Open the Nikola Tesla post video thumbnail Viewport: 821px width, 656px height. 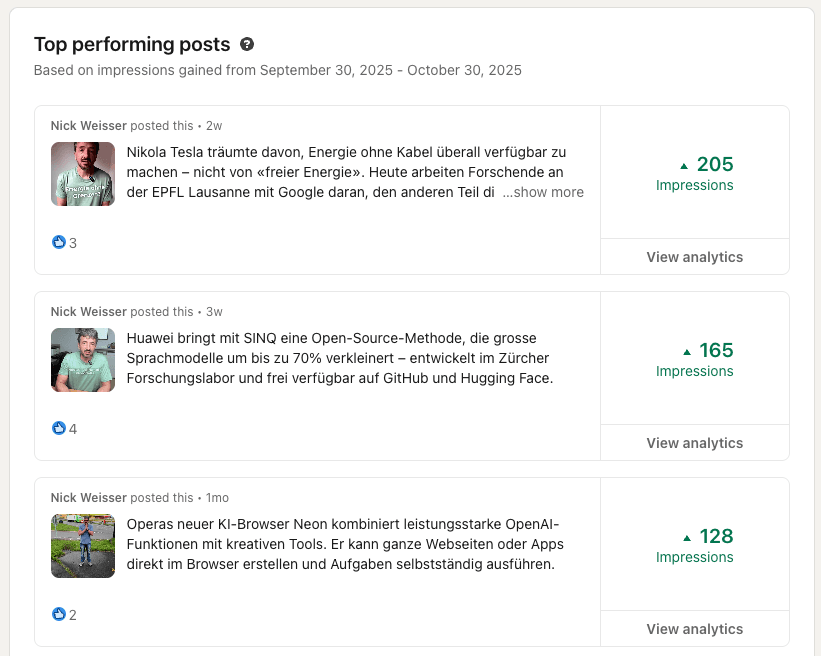[83, 174]
